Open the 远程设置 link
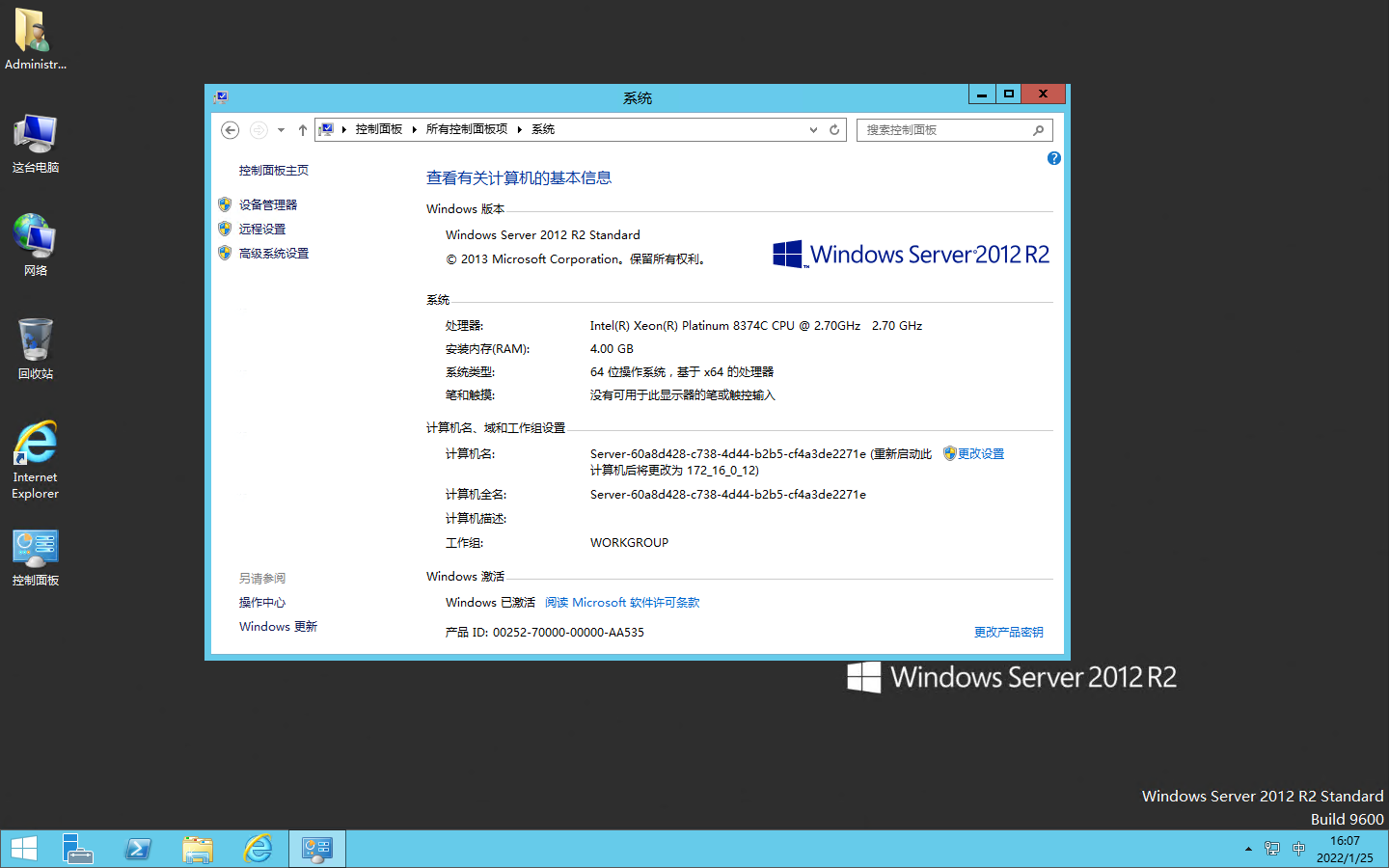Image resolution: width=1389 pixels, height=868 pixels. [262, 230]
